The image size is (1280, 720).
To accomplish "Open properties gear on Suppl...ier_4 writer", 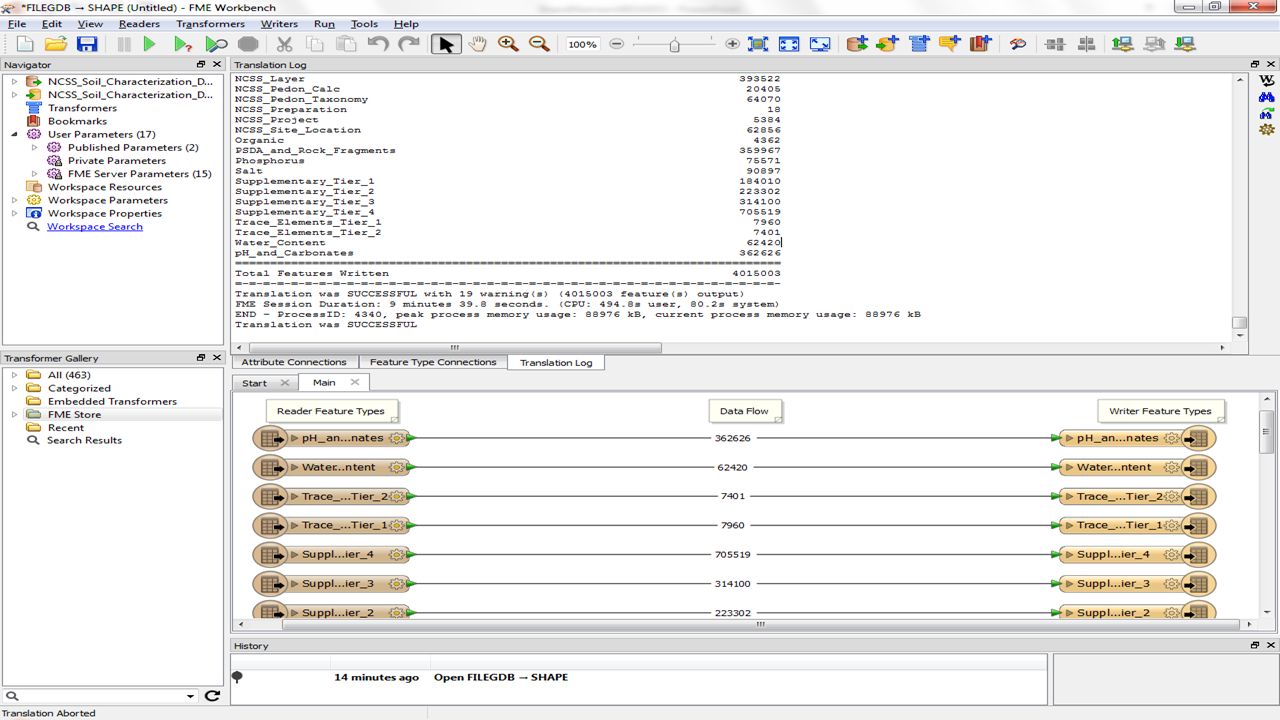I will pos(1171,554).
